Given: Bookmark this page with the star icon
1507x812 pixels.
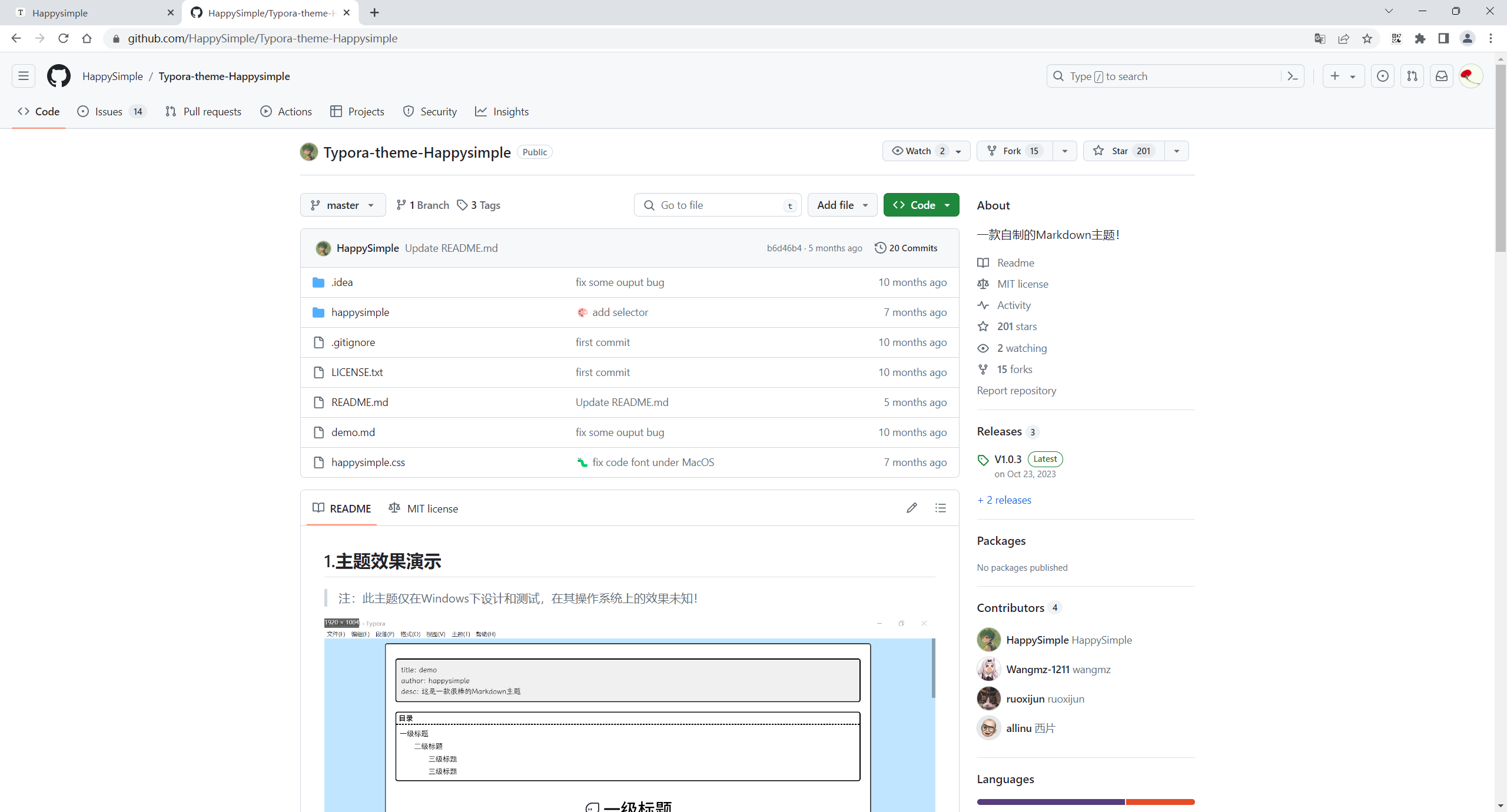Looking at the screenshot, I should tap(1367, 38).
